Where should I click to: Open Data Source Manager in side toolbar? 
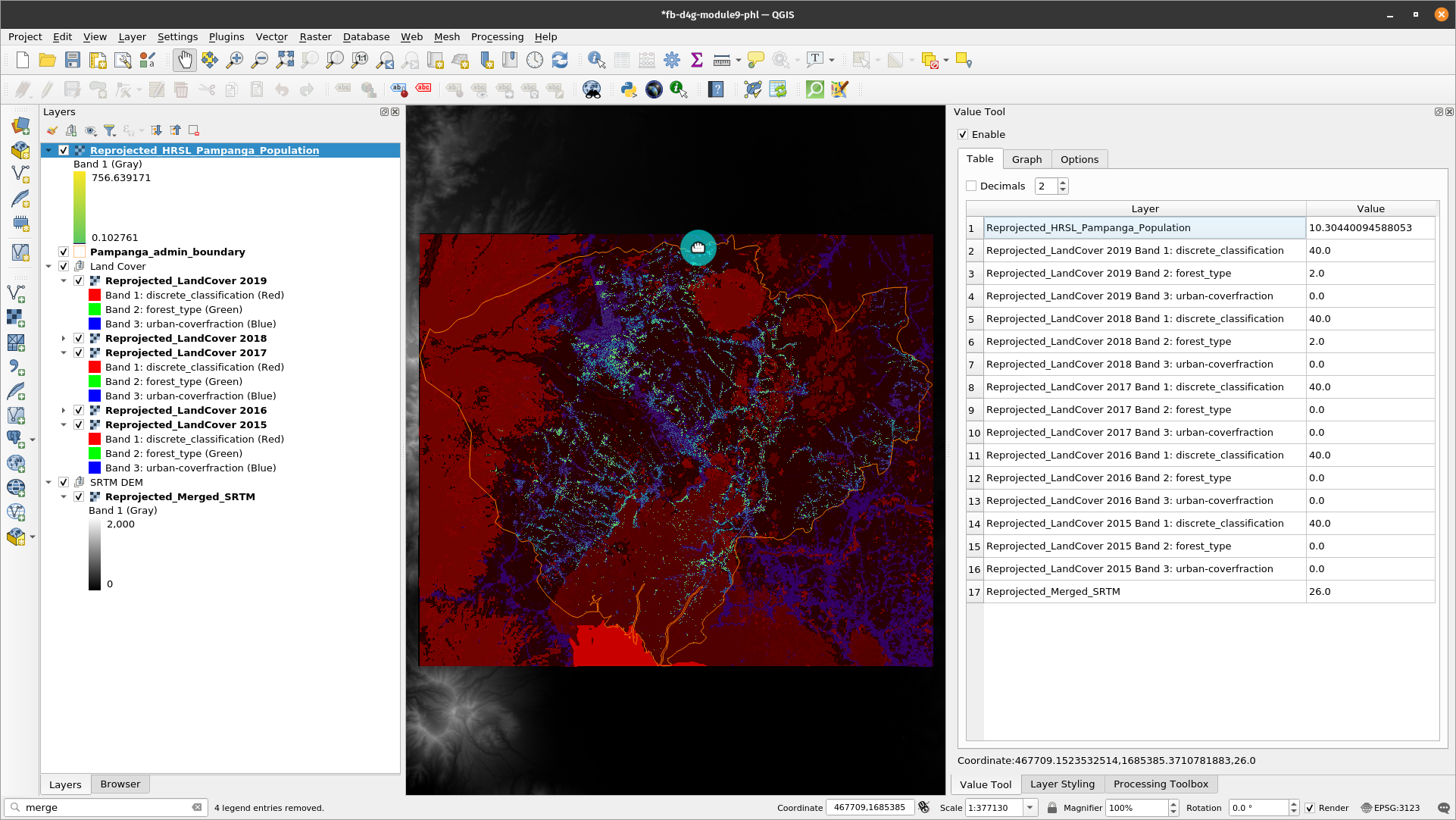pyautogui.click(x=20, y=125)
